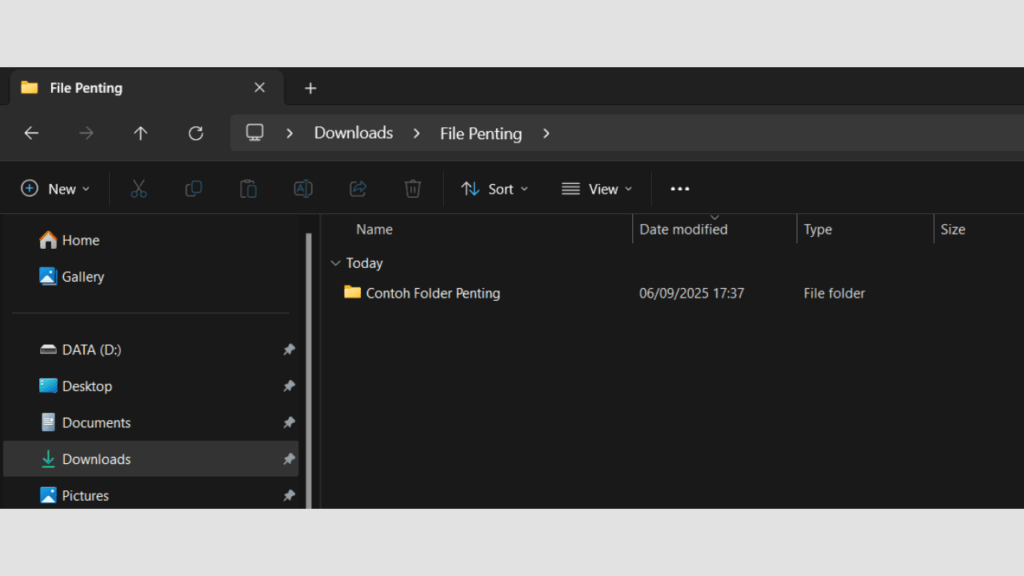The height and width of the screenshot is (576, 1024).
Task: Click the Delete (trash) icon
Action: point(412,188)
